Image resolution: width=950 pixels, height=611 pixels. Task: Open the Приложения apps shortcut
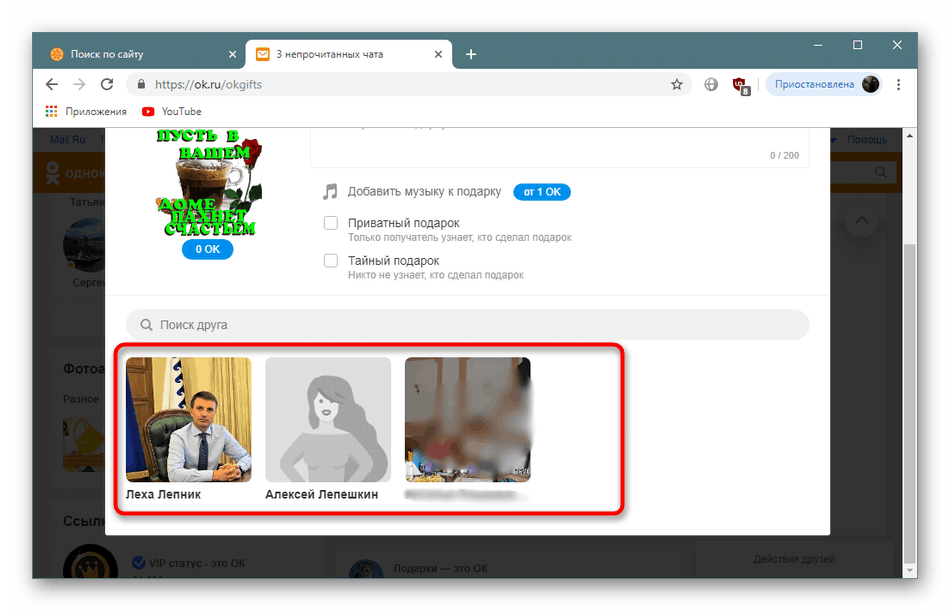(85, 112)
